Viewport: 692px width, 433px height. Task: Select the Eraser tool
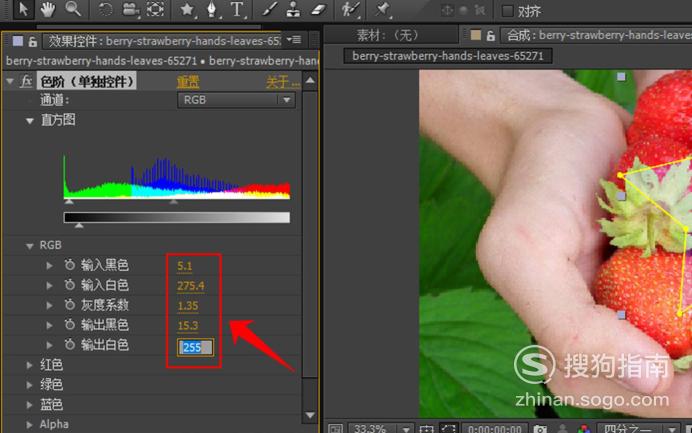pyautogui.click(x=318, y=9)
